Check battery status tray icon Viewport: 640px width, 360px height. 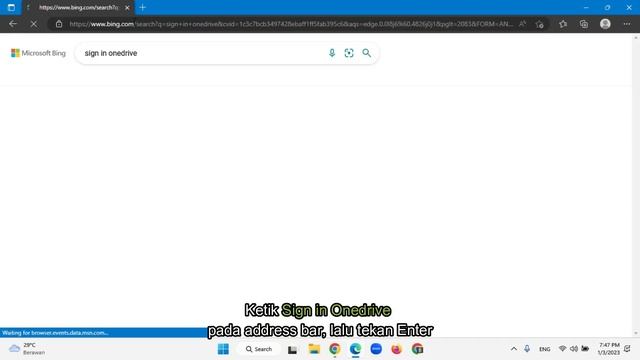click(x=585, y=349)
